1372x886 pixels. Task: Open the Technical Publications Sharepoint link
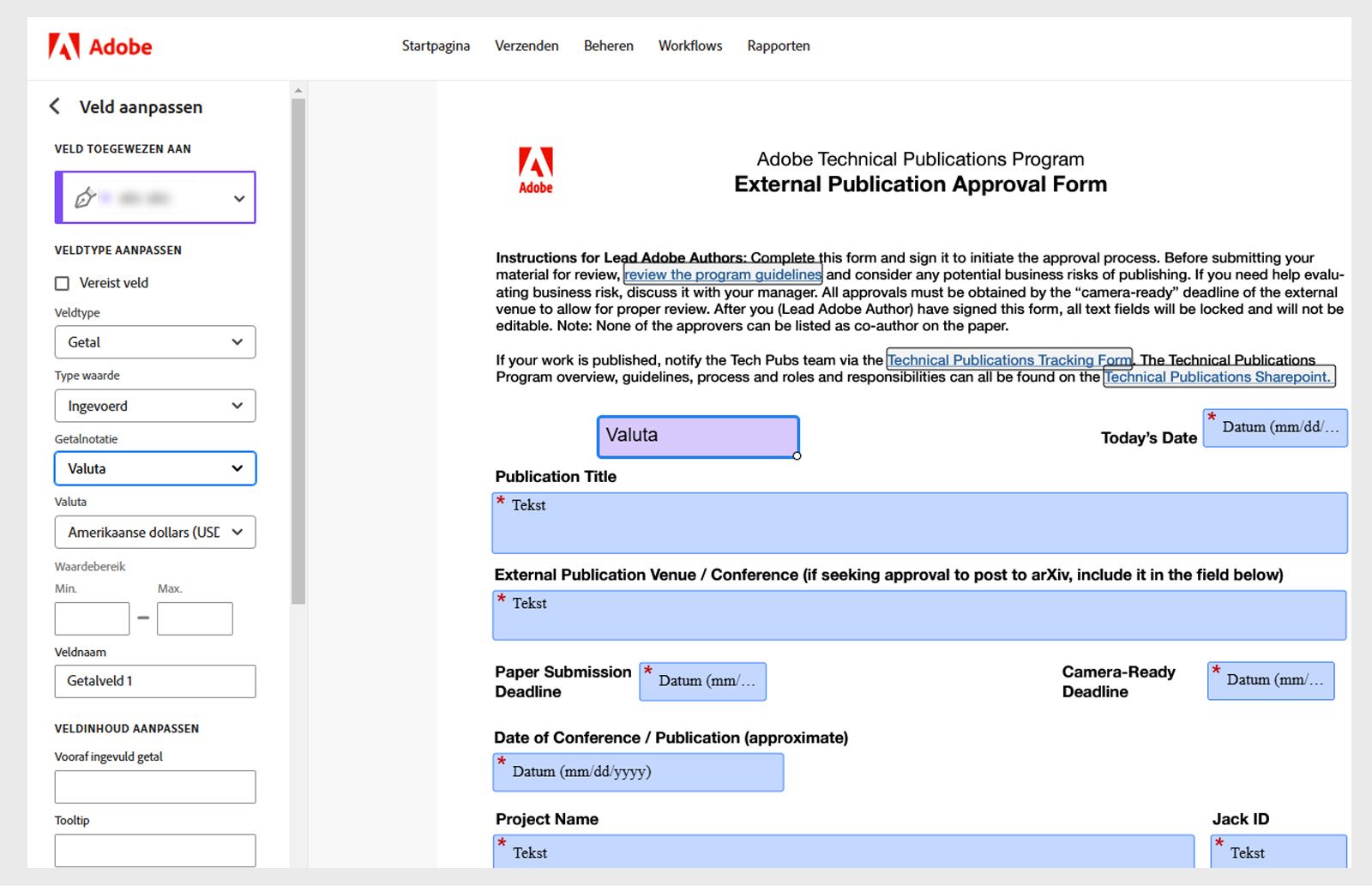[1219, 377]
